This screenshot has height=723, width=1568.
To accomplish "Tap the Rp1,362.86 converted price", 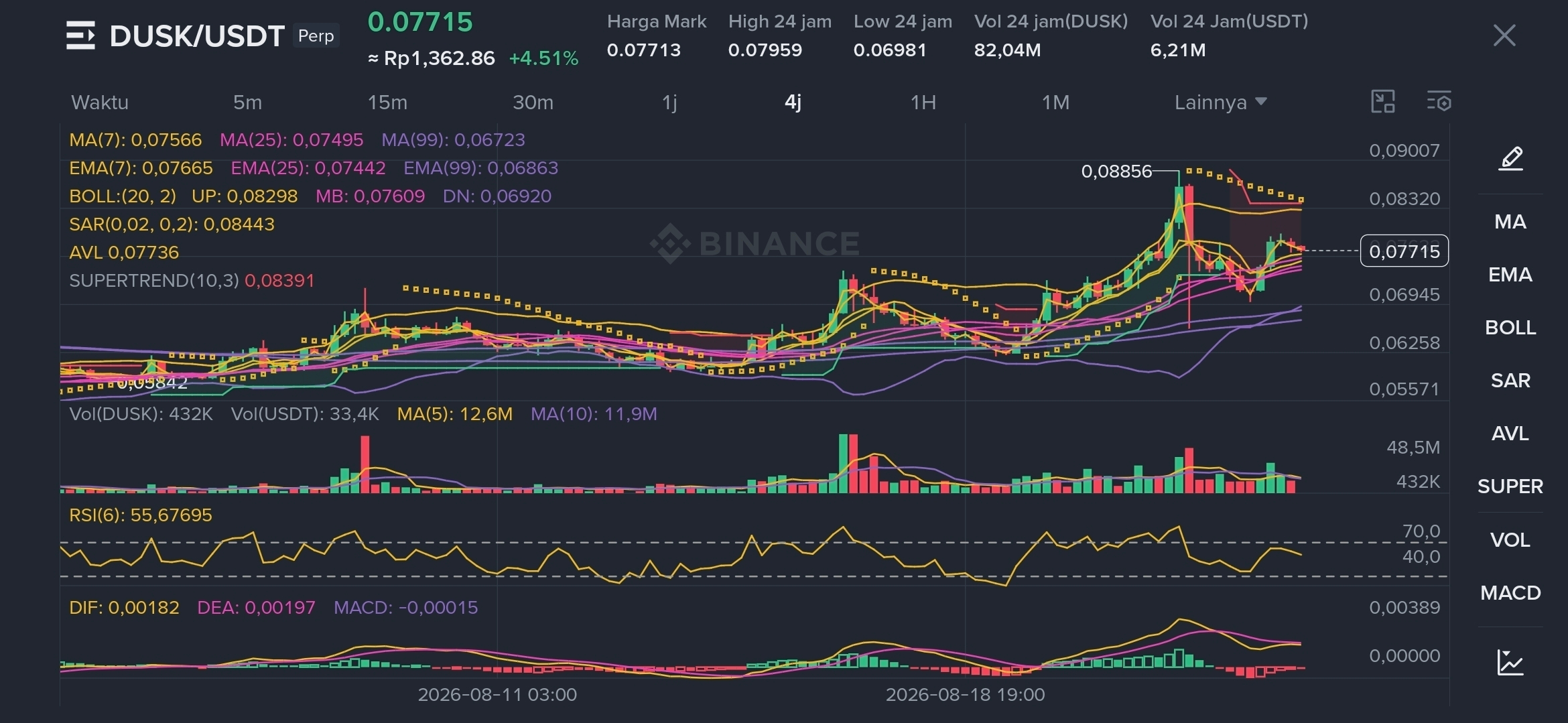I will [x=439, y=58].
